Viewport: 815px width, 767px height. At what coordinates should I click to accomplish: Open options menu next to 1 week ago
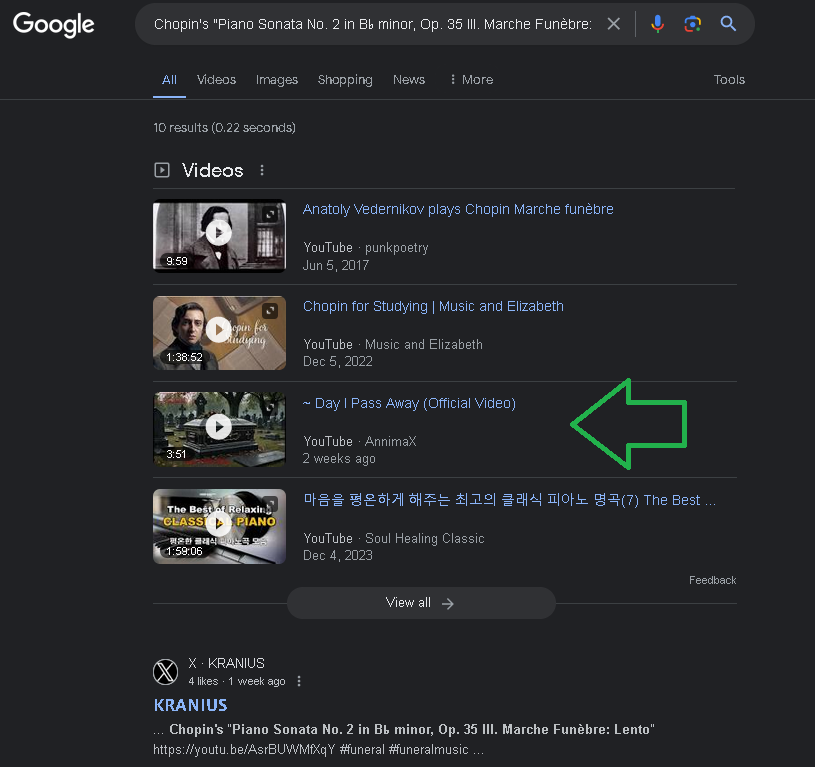(299, 681)
